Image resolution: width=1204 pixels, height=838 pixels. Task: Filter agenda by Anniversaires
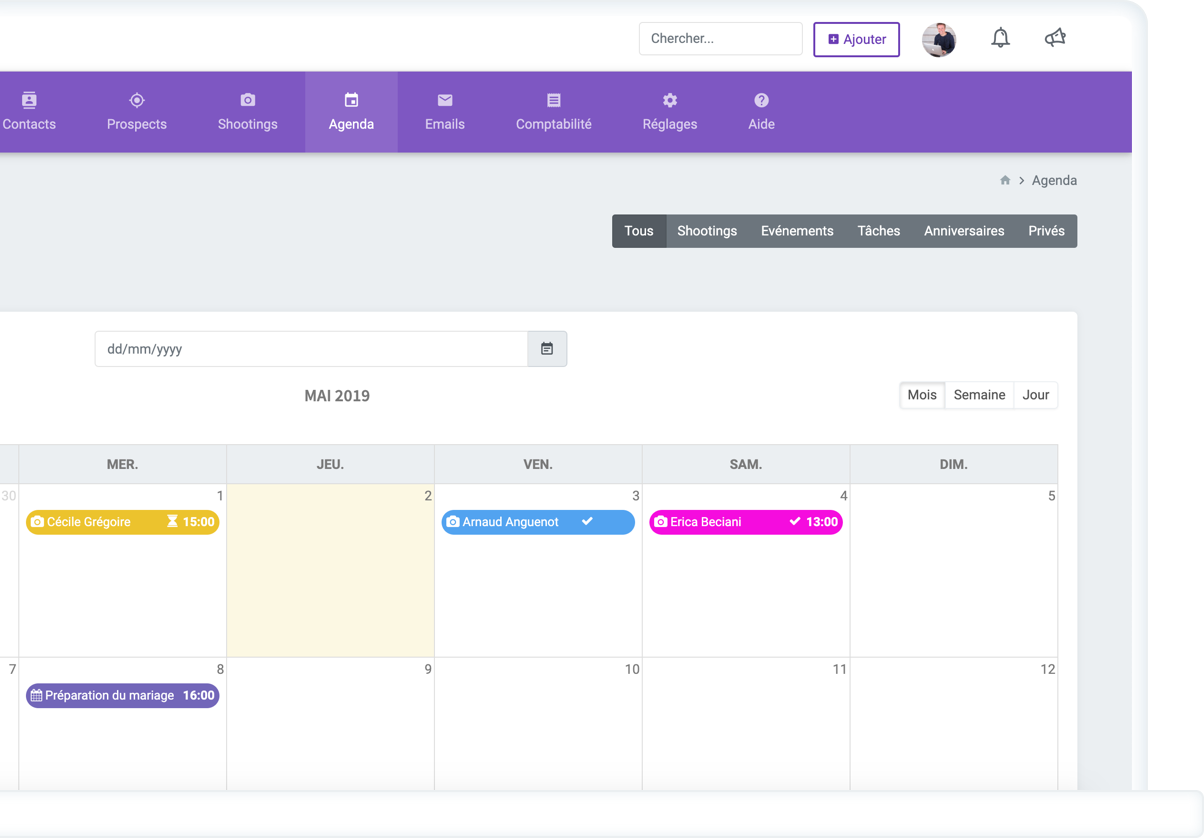click(963, 231)
